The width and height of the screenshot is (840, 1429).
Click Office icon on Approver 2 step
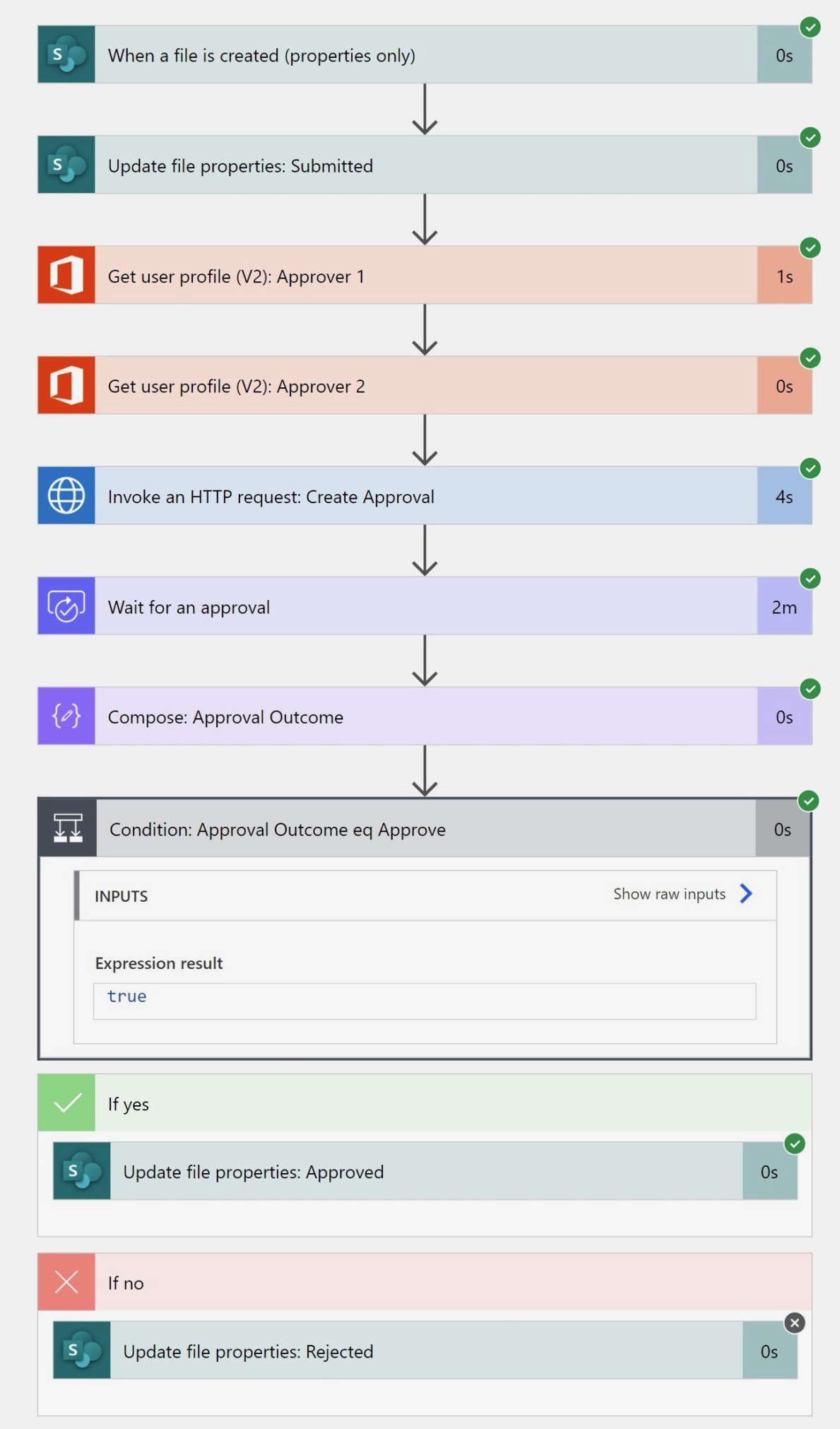pyautogui.click(x=66, y=385)
